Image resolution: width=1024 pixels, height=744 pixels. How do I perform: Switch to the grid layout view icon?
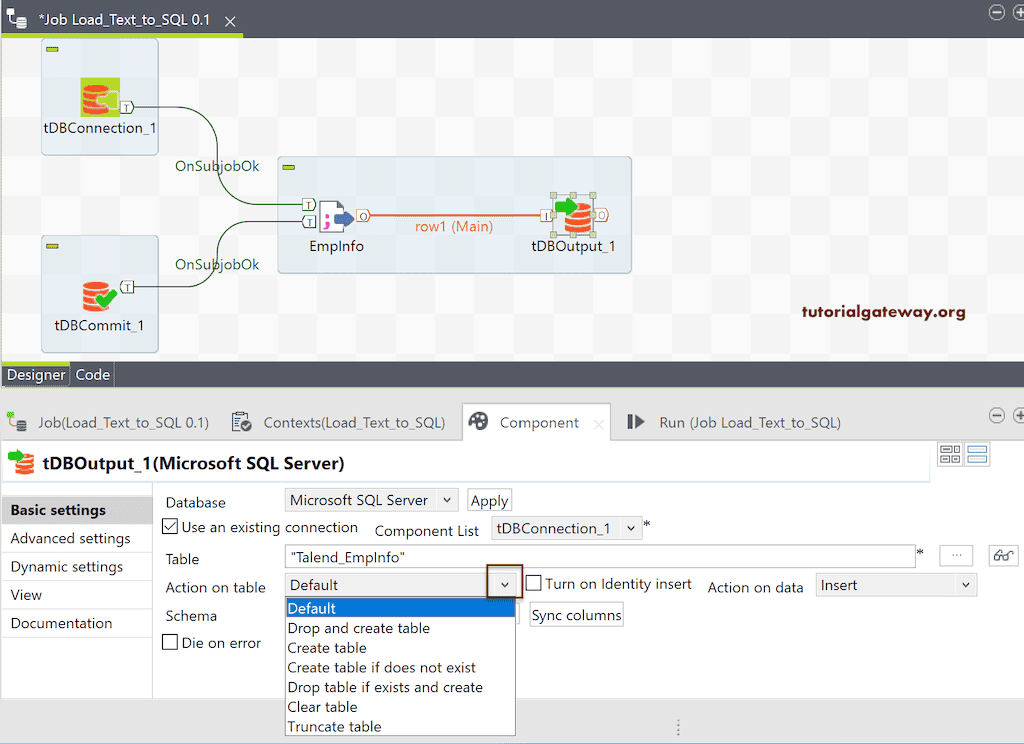950,454
